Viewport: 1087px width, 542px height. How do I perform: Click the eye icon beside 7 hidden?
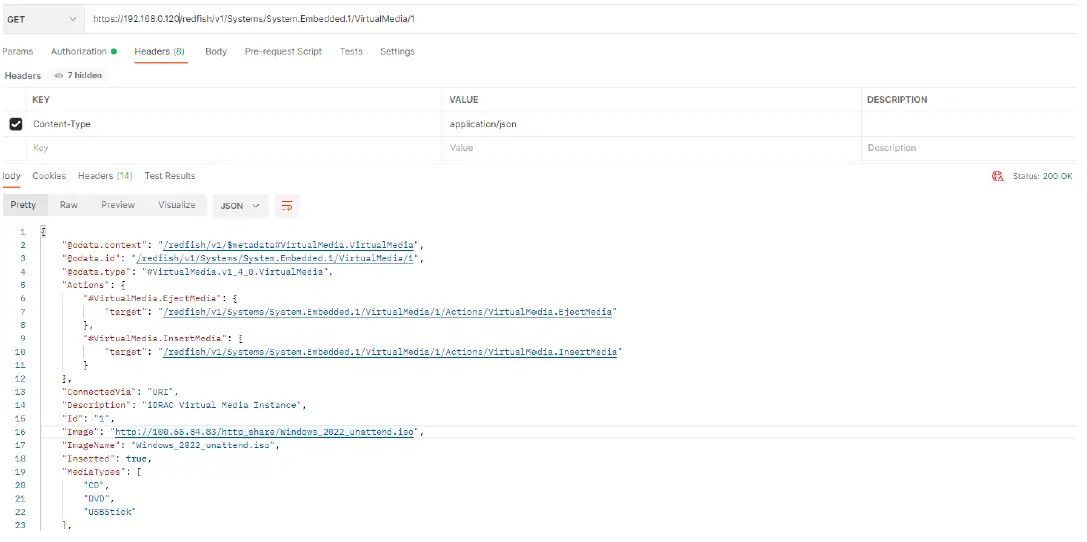click(x=58, y=75)
